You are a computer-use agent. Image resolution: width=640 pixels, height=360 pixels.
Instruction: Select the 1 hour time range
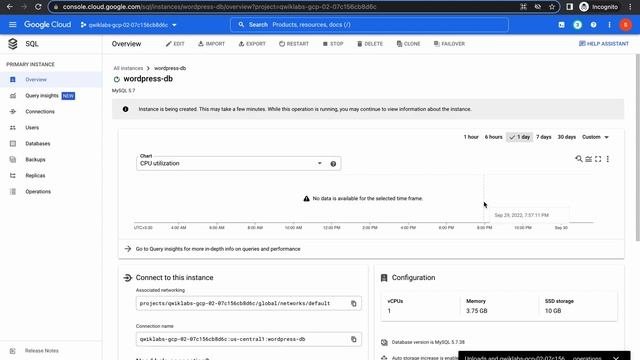471,137
